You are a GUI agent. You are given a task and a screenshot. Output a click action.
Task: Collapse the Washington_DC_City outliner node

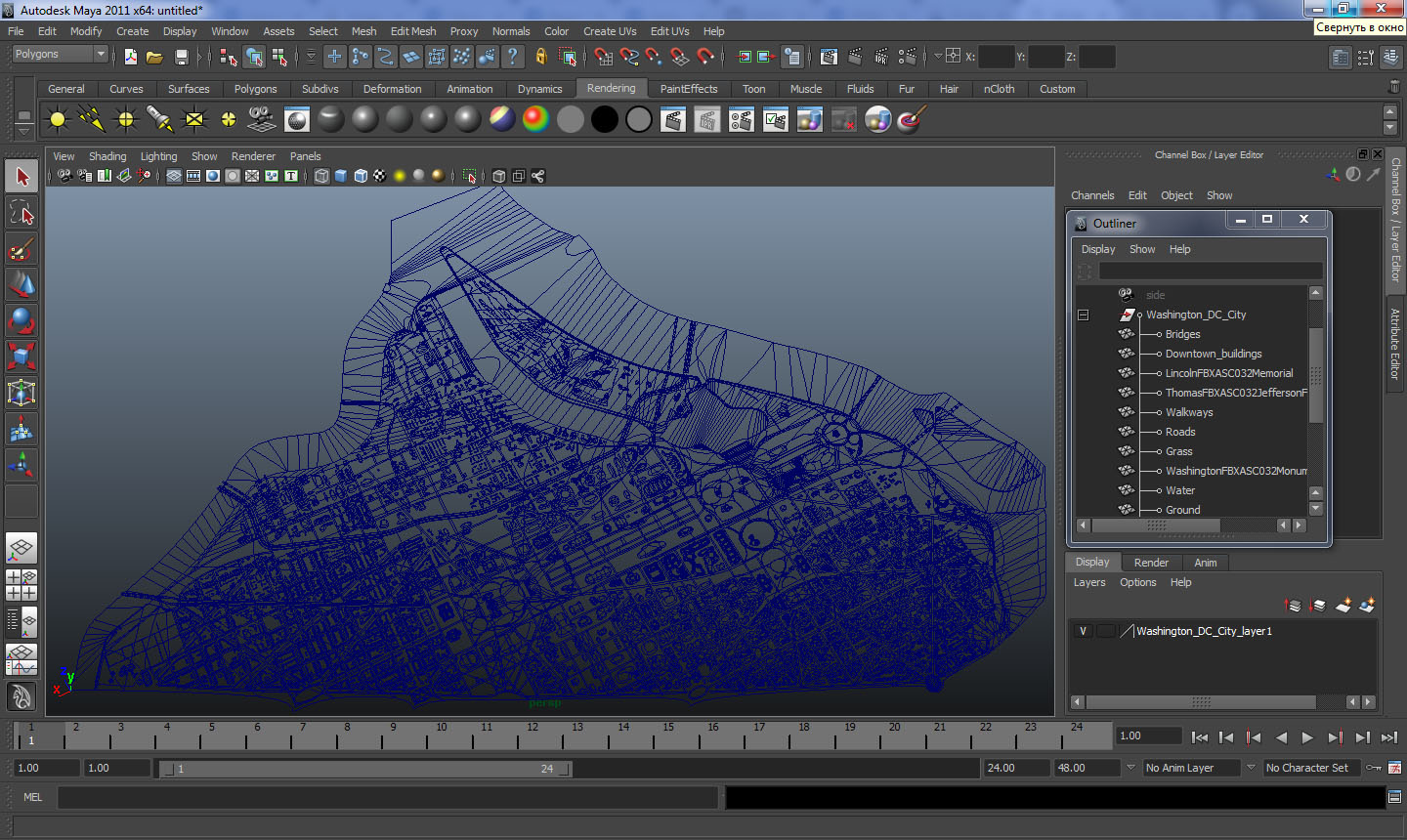1083,315
